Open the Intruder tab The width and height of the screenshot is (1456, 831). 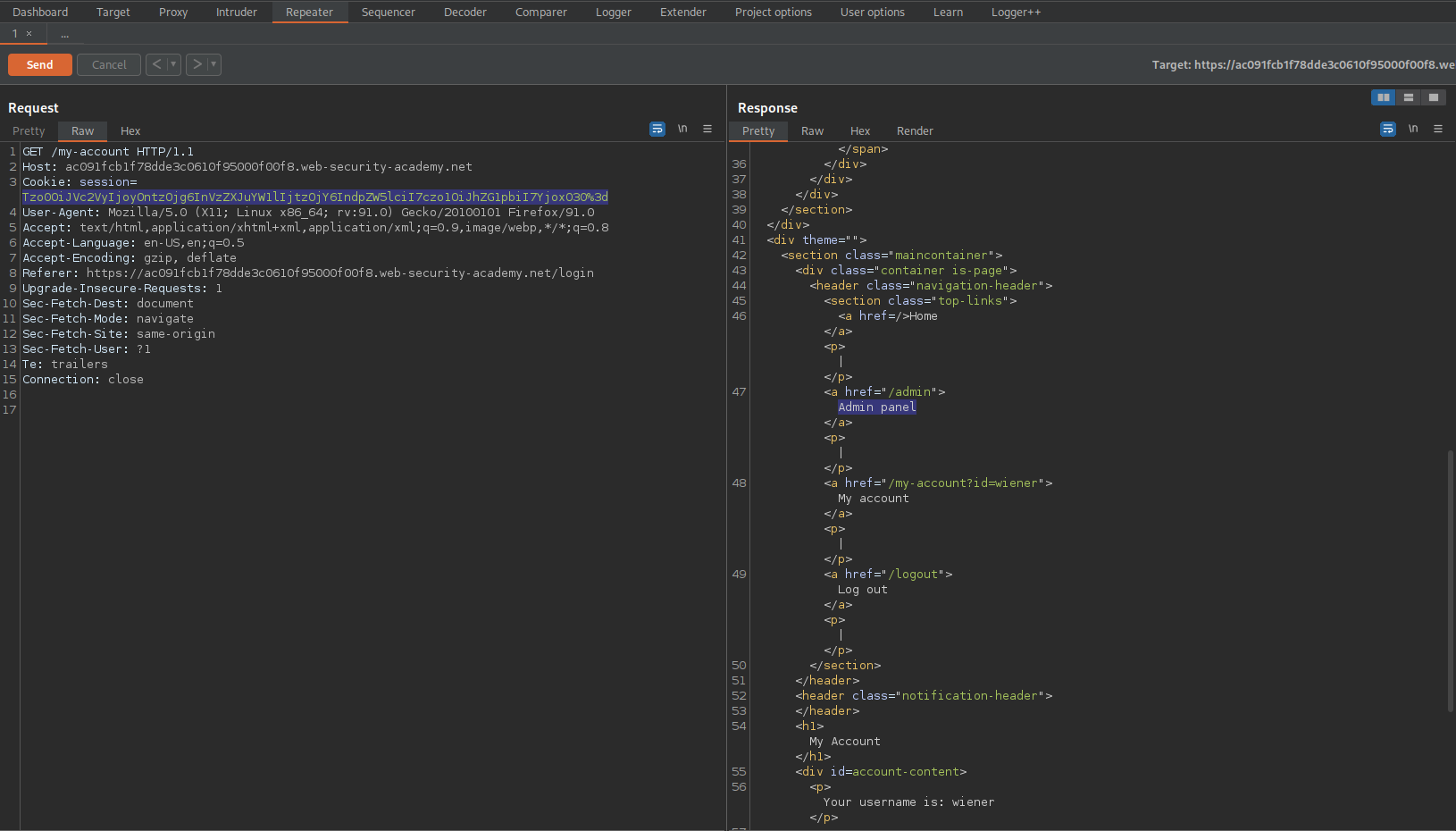[237, 12]
